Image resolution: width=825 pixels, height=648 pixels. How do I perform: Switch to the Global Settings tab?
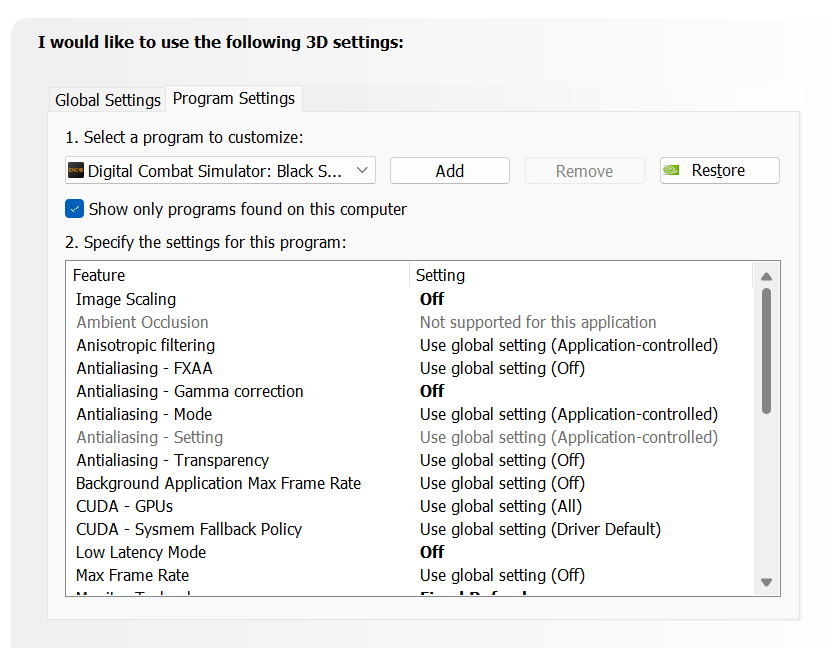108,100
